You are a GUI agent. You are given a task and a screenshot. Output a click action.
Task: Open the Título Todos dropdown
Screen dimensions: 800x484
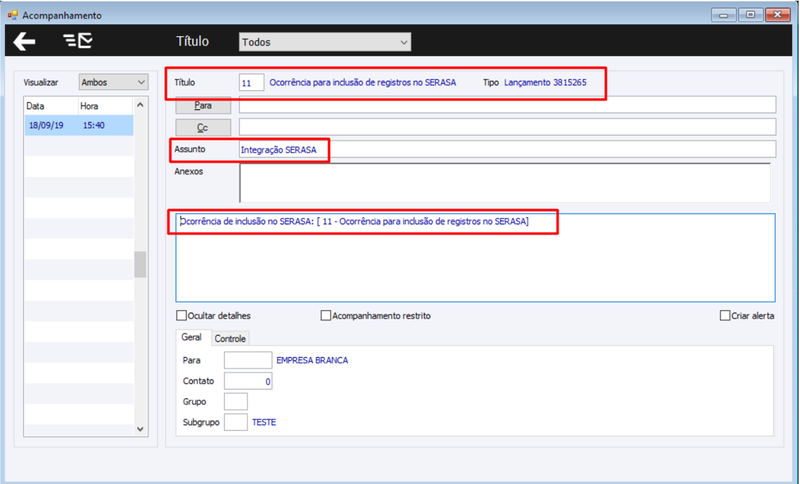(x=325, y=42)
